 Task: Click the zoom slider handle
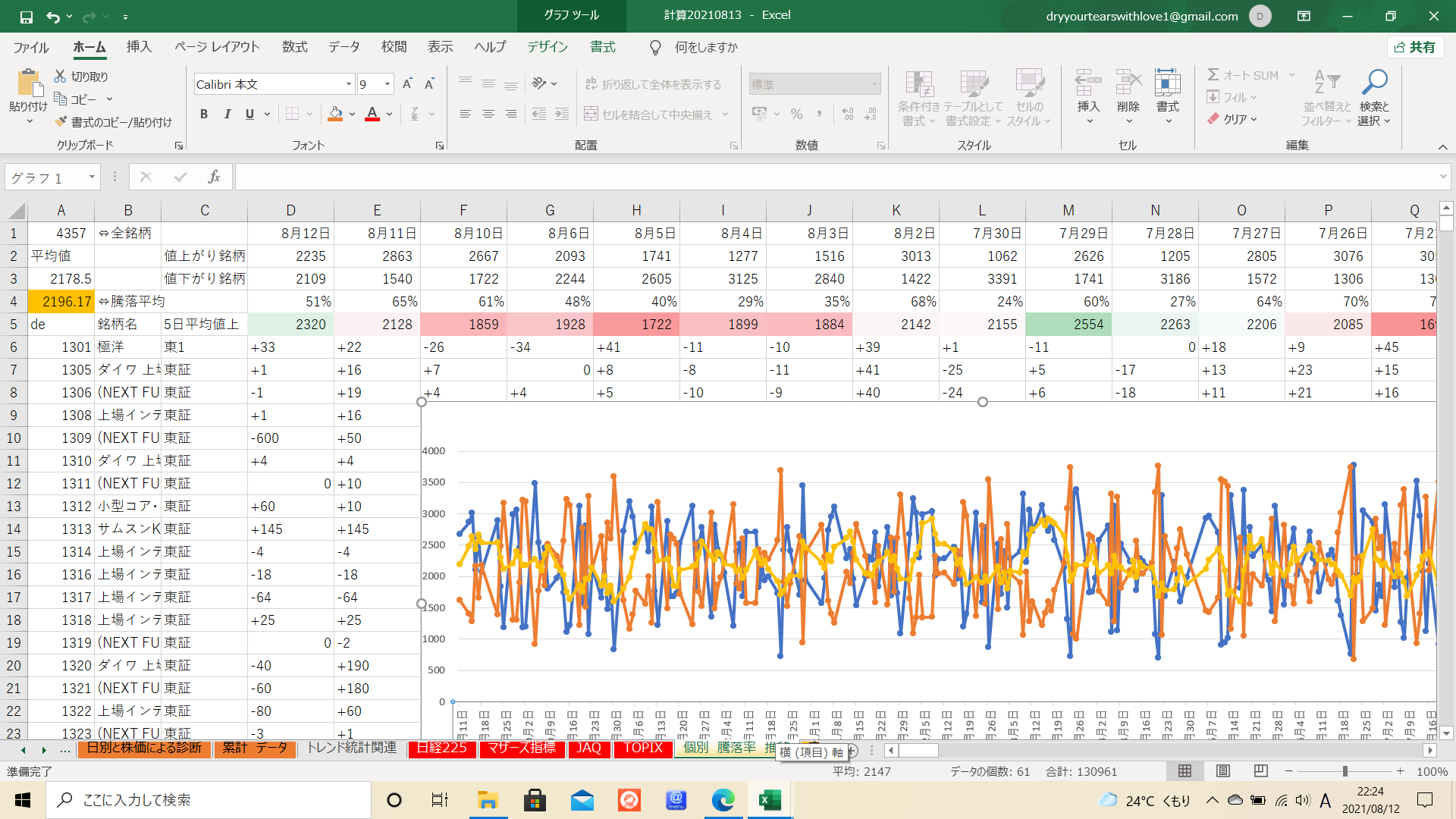(x=1345, y=771)
